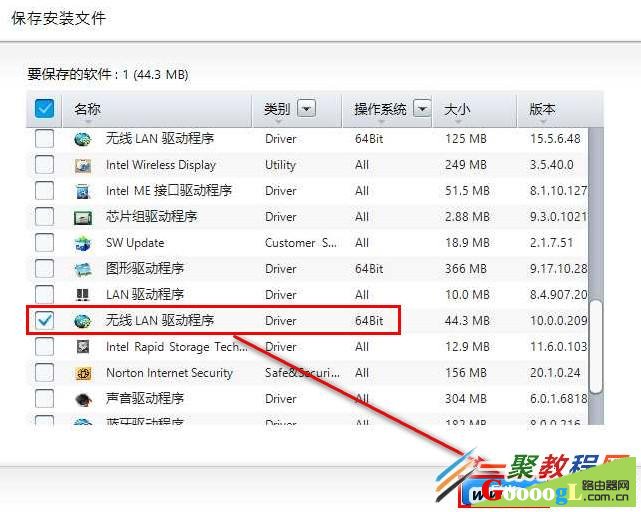Click the 304 MB size cell
This screenshot has width=641, height=512.
pos(466,398)
